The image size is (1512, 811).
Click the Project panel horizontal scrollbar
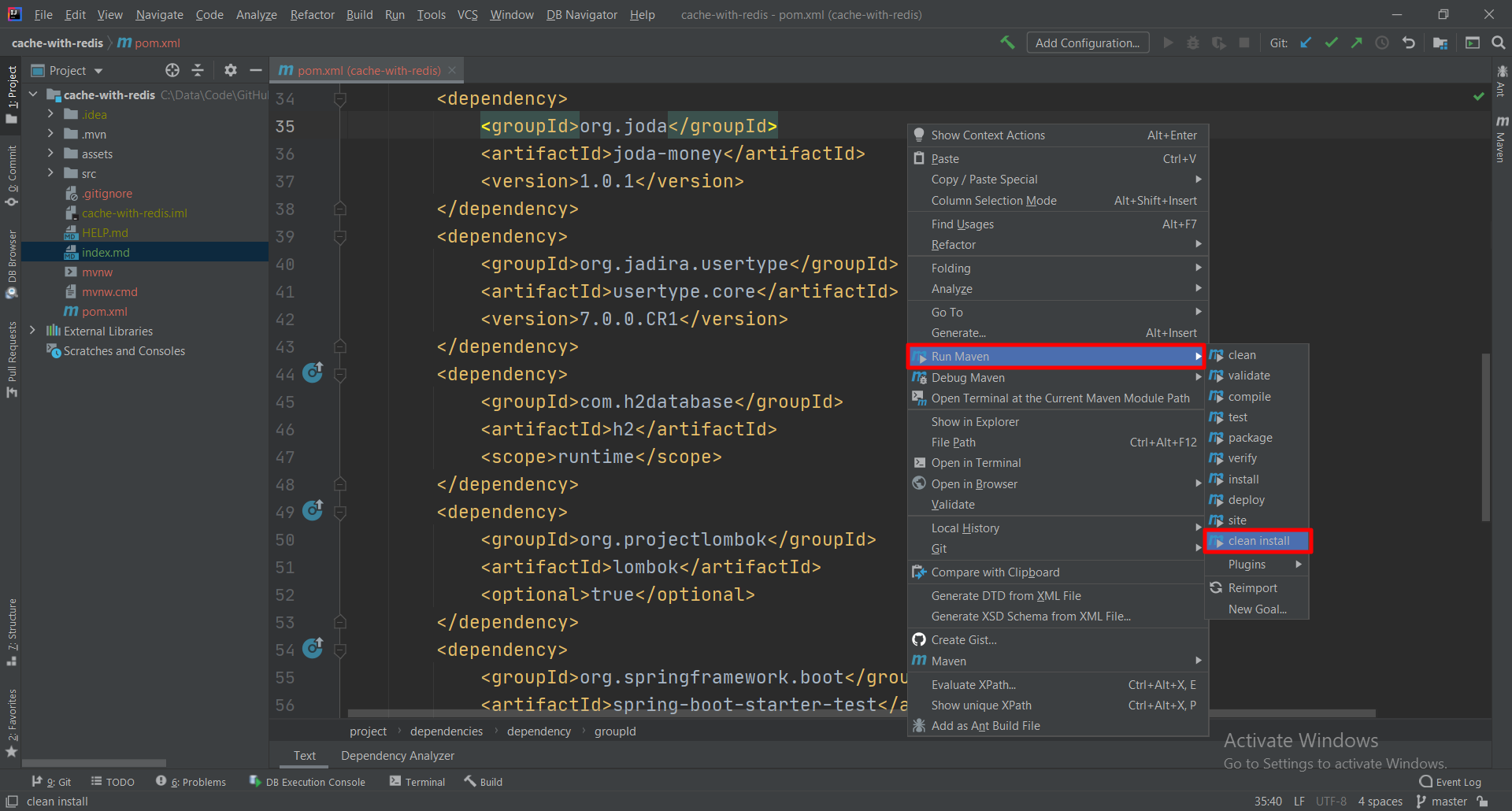[94, 763]
